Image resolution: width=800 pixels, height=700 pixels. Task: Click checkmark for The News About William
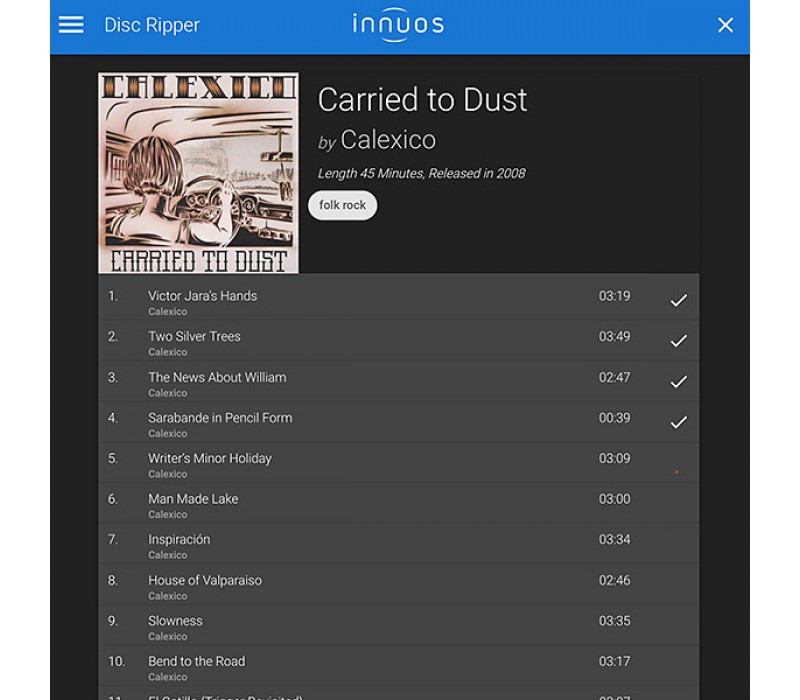tap(678, 382)
